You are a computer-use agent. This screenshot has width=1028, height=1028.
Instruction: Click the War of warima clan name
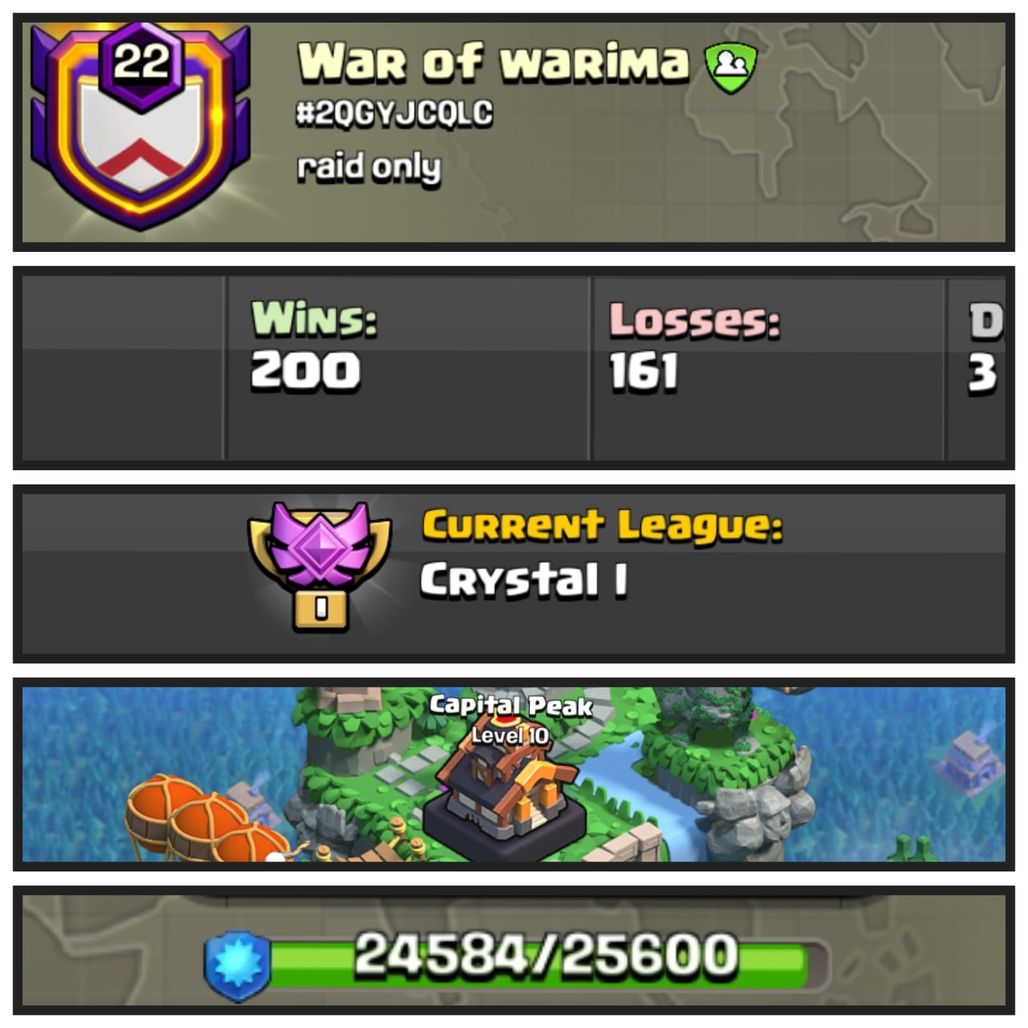[x=493, y=63]
